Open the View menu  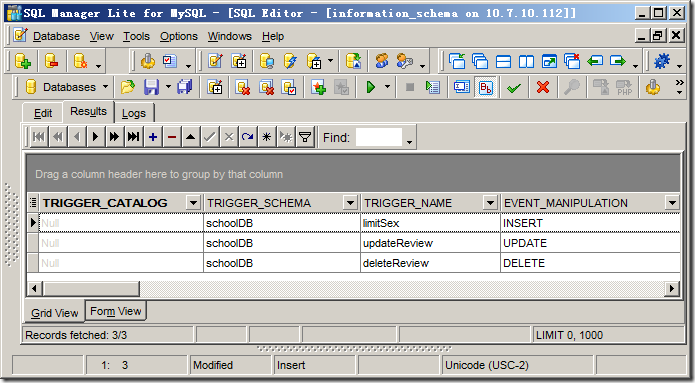102,36
